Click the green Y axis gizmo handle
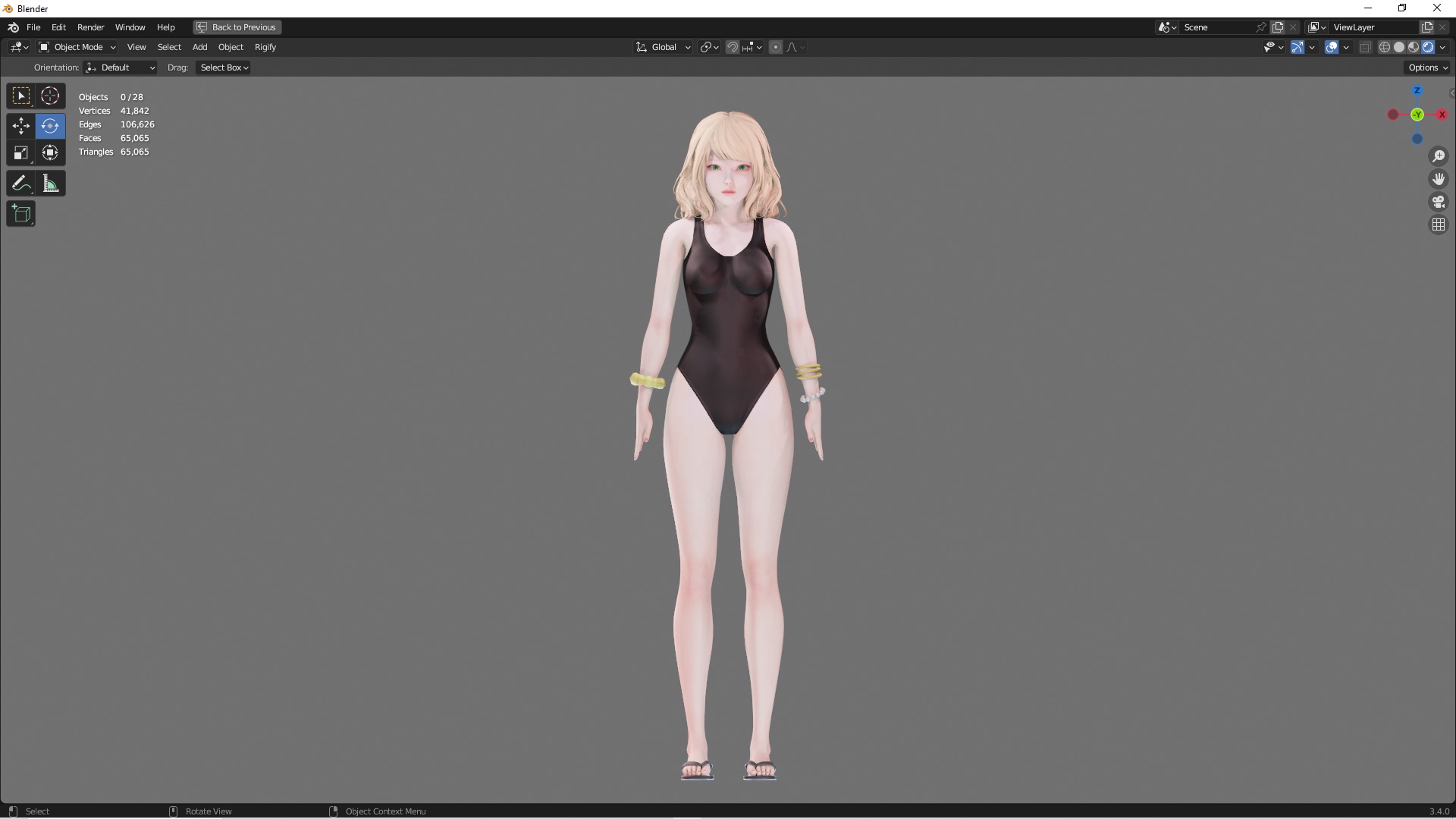This screenshot has height=819, width=1456. pyautogui.click(x=1417, y=115)
